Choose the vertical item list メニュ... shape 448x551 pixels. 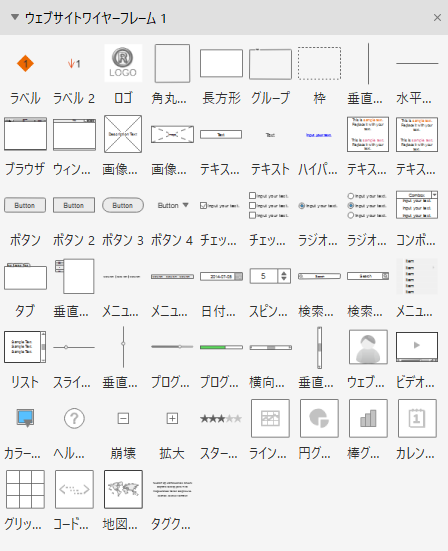click(x=417, y=276)
